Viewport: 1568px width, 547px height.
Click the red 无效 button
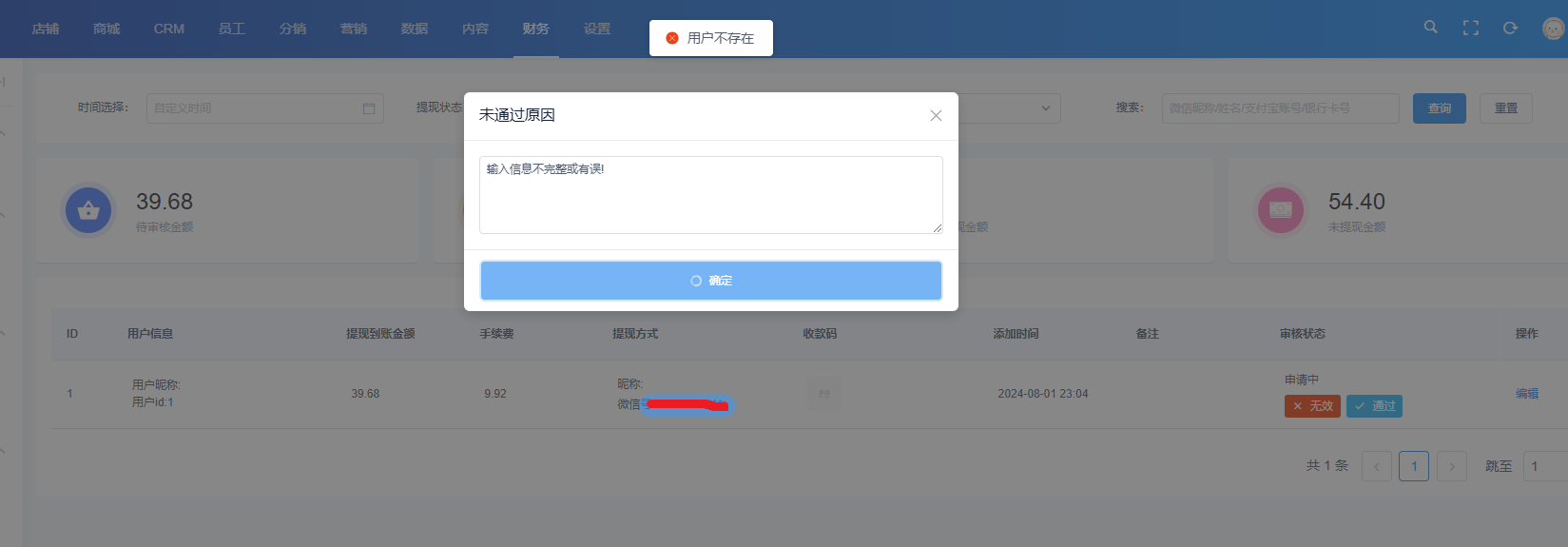click(1312, 406)
